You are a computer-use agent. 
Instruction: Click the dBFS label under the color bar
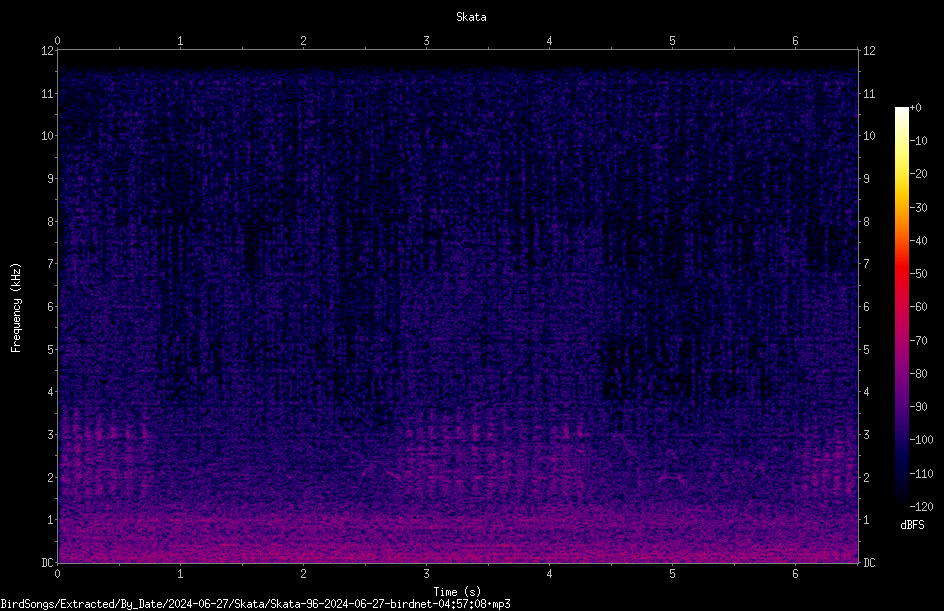912,525
